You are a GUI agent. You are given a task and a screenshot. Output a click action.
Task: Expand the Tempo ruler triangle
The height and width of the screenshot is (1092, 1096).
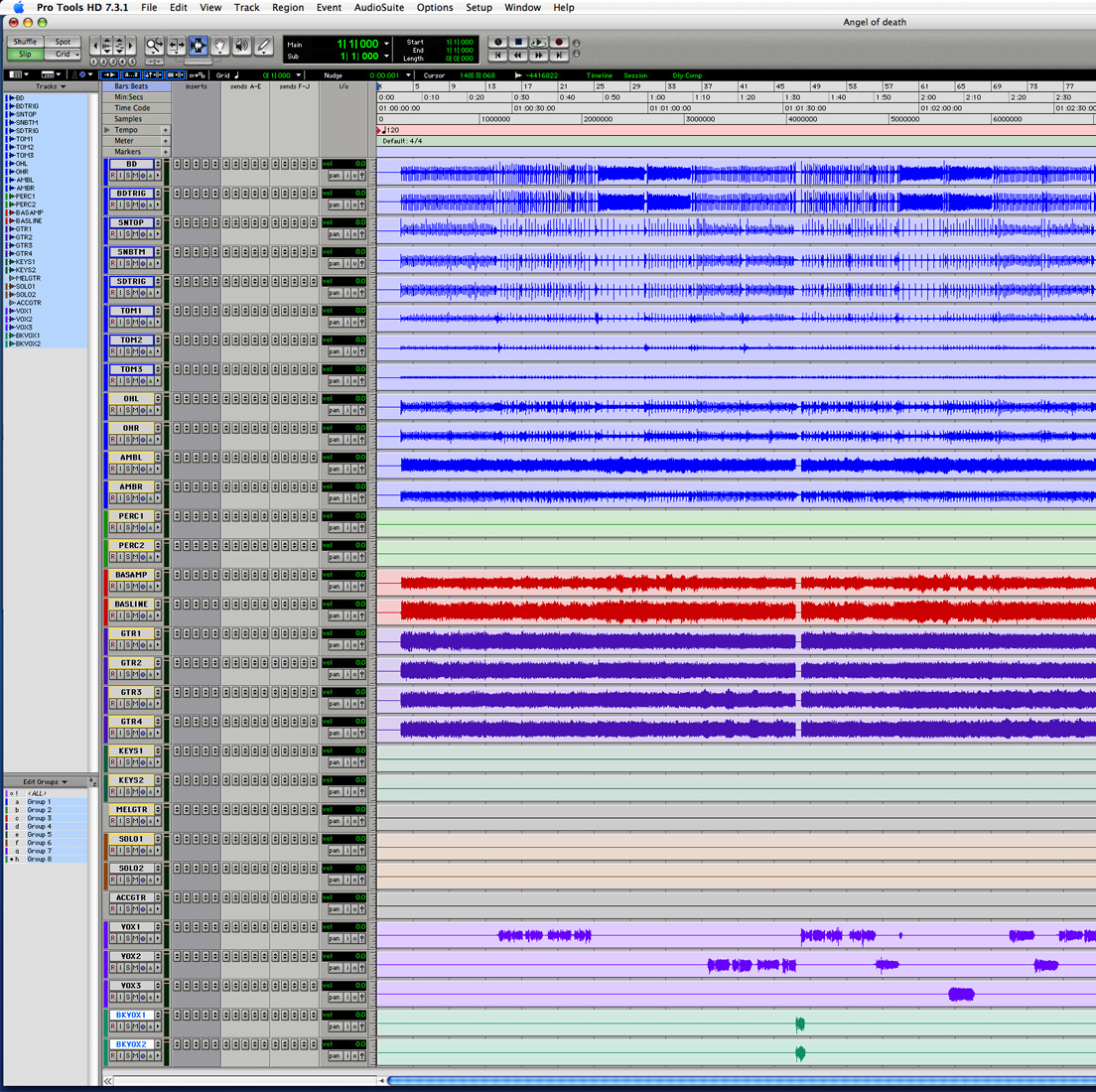[107, 130]
